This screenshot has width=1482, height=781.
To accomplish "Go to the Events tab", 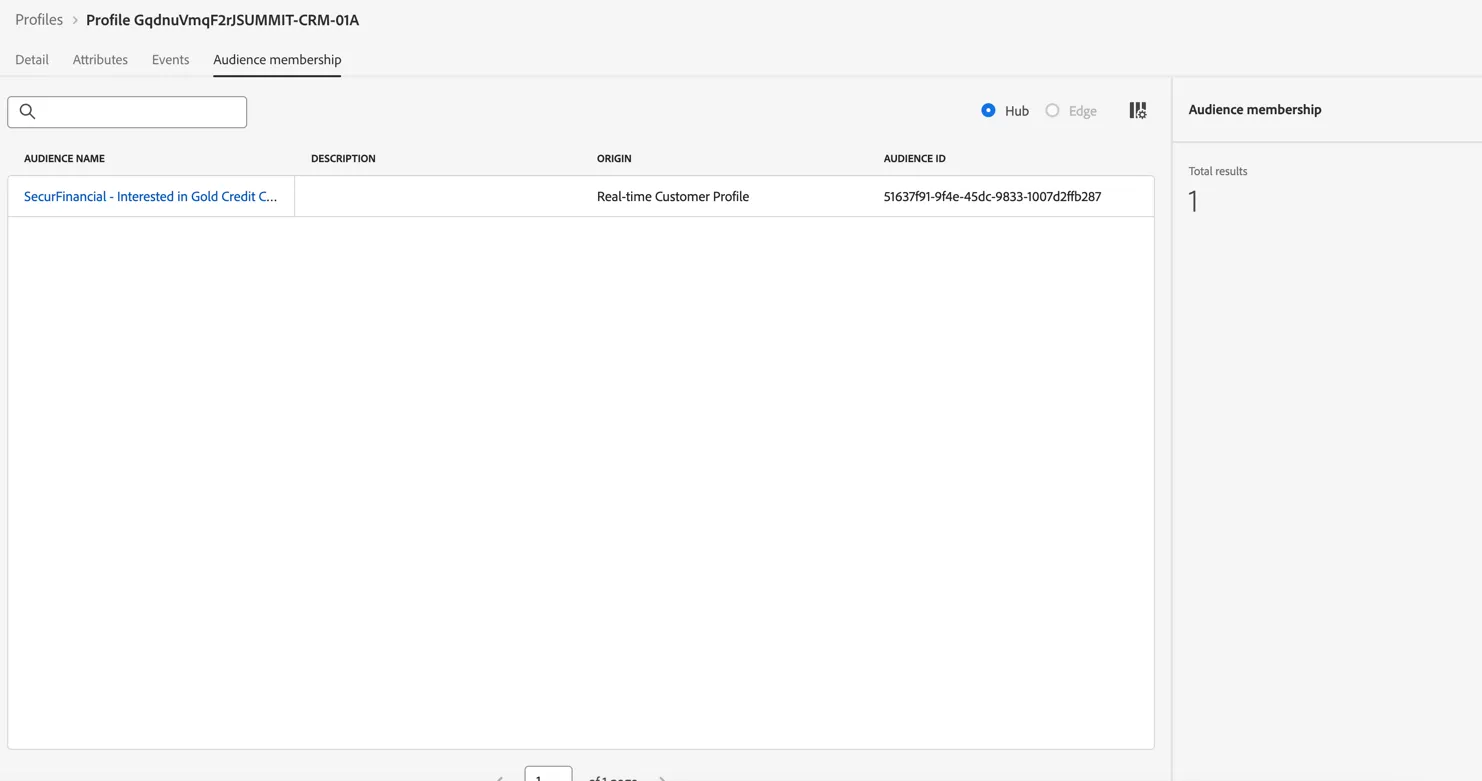I will click(x=170, y=60).
